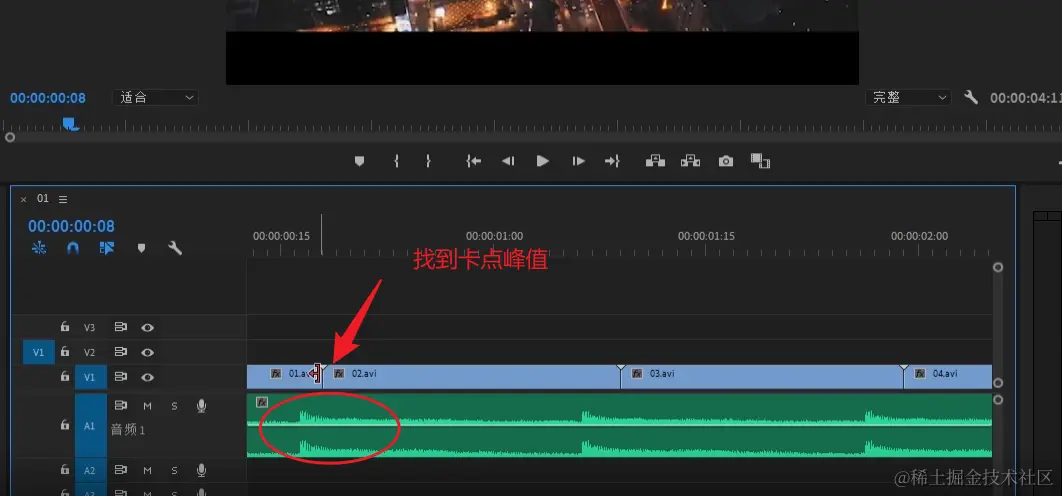Enable A2 voice-over record microphone

pos(201,470)
